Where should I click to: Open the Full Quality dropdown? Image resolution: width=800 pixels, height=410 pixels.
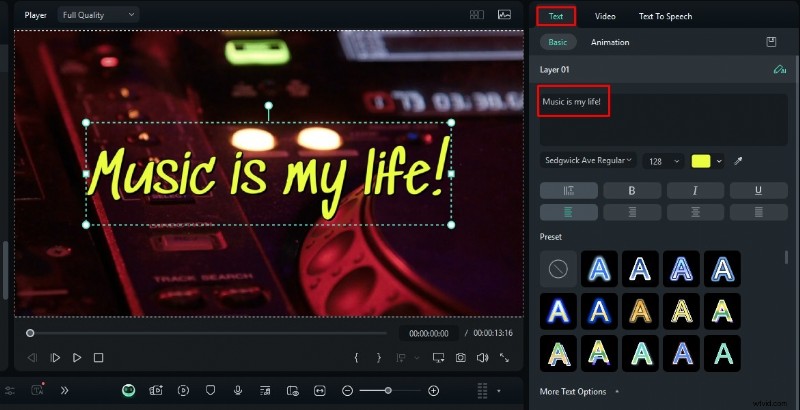(98, 15)
